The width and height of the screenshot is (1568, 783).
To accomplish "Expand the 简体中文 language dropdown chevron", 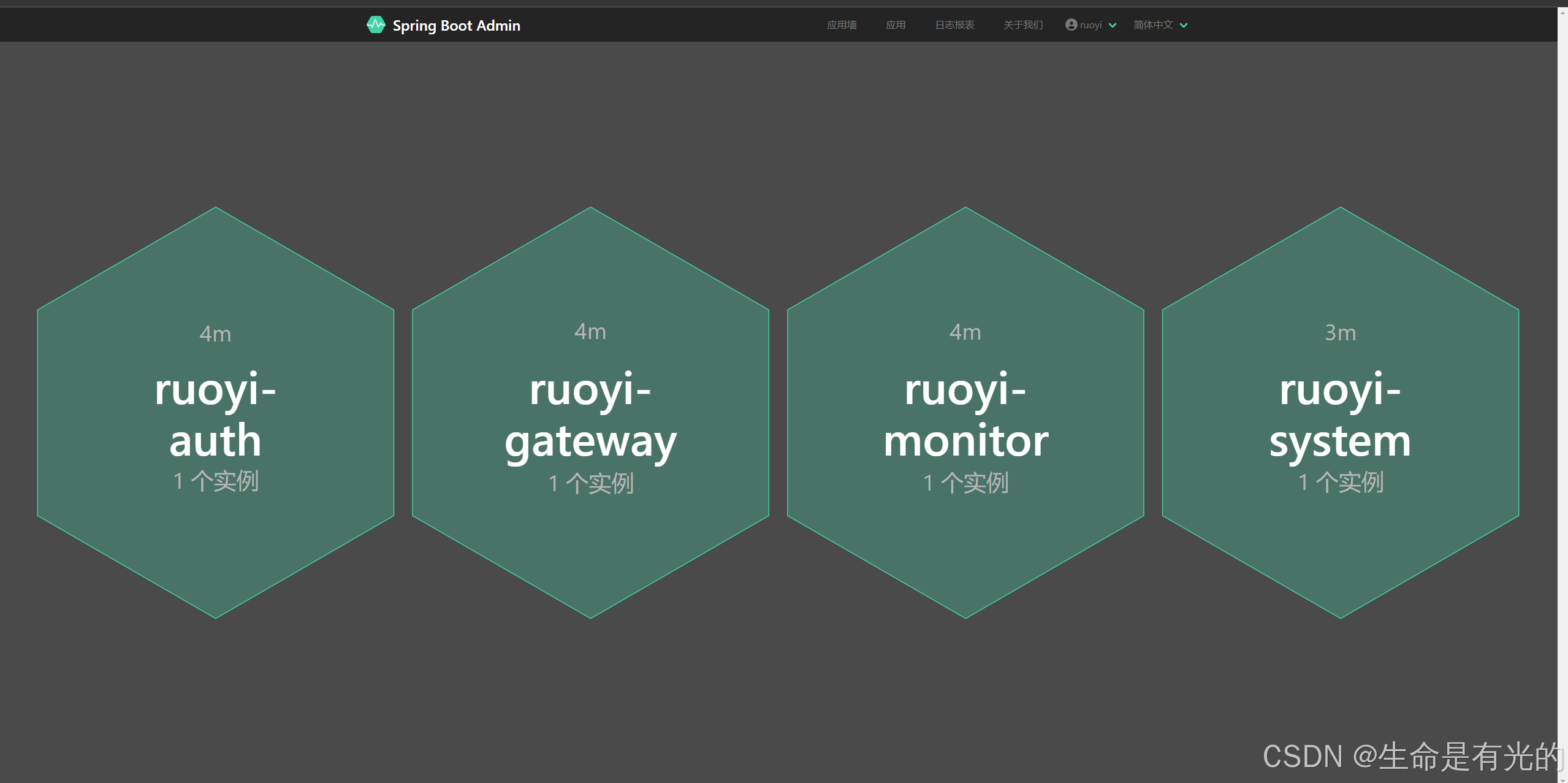I will click(1184, 25).
